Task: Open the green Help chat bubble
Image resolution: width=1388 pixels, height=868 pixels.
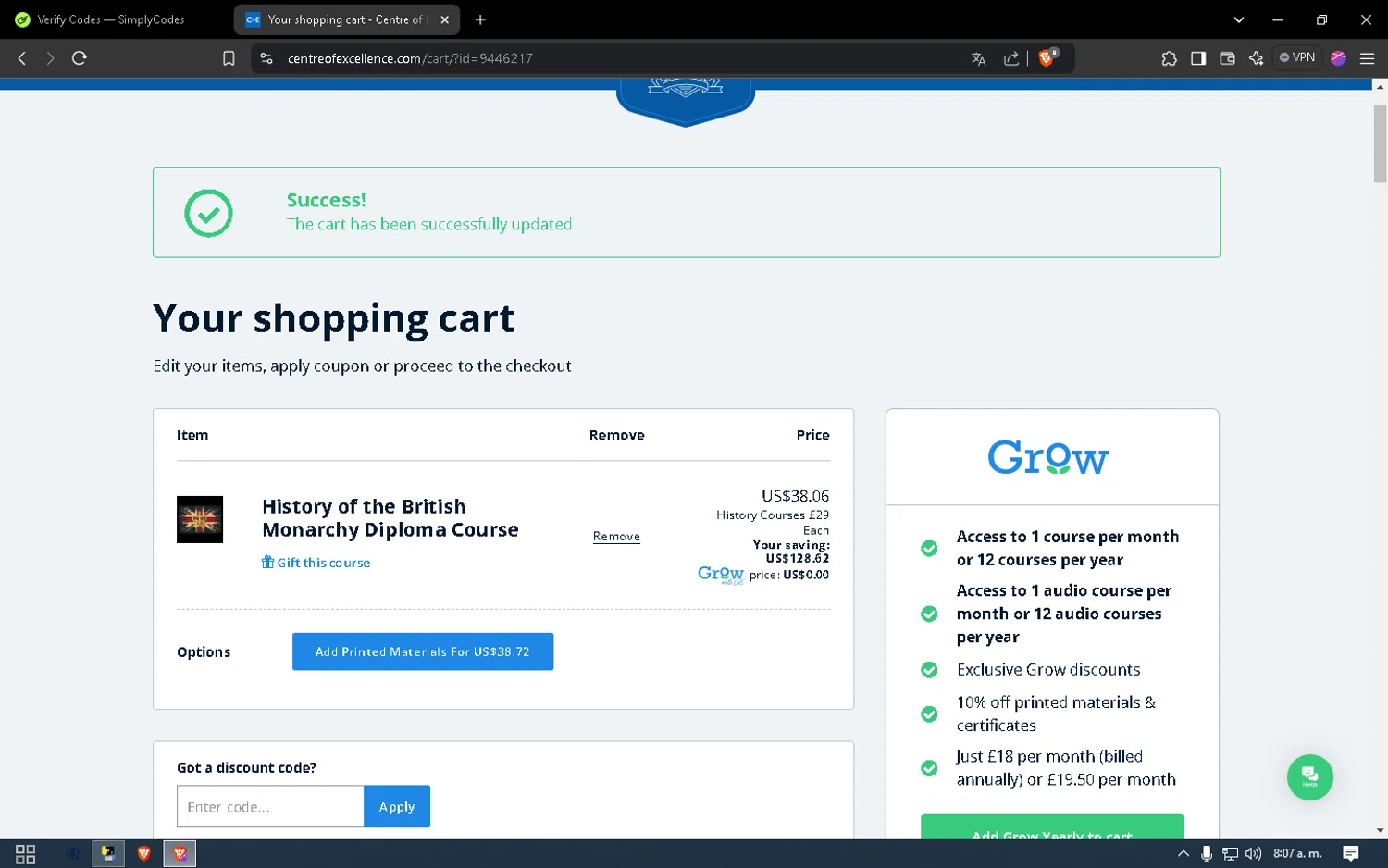Action: 1310,777
